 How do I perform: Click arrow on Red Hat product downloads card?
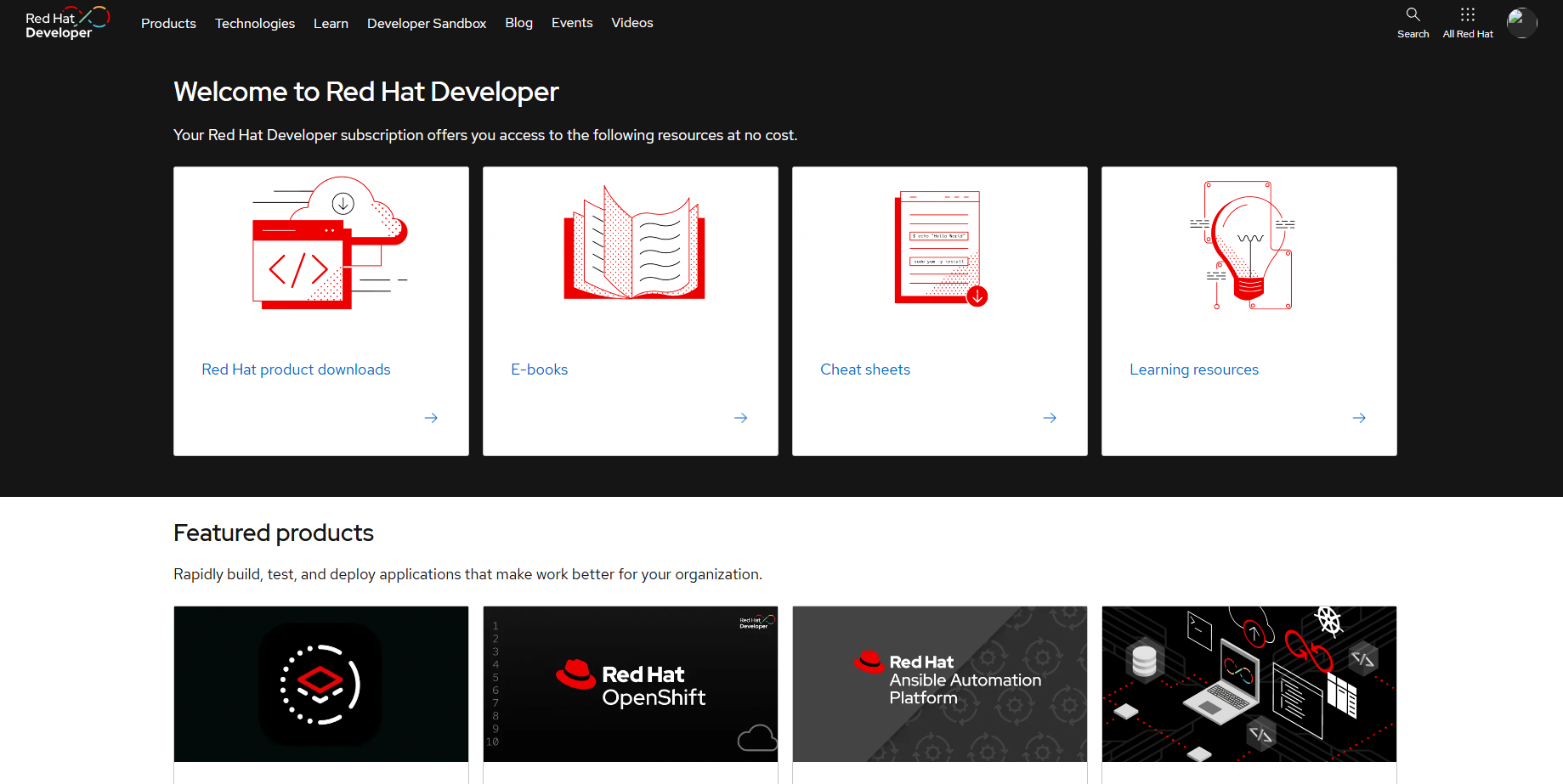pos(431,418)
